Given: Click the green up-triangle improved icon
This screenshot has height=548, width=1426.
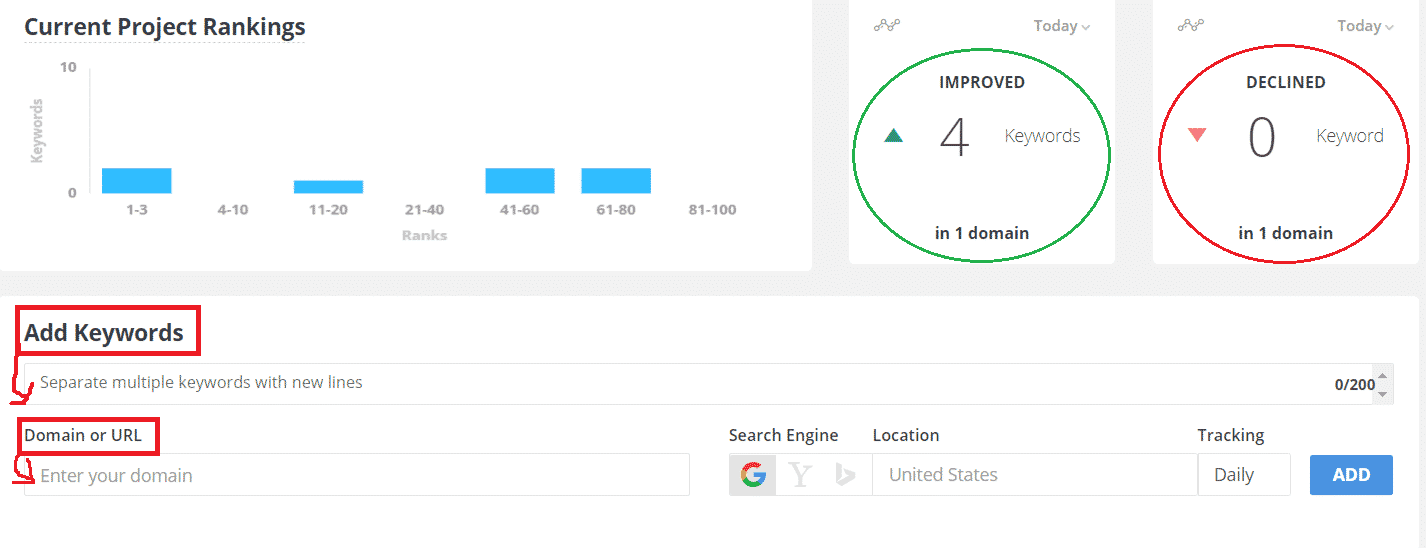Looking at the screenshot, I should (894, 135).
